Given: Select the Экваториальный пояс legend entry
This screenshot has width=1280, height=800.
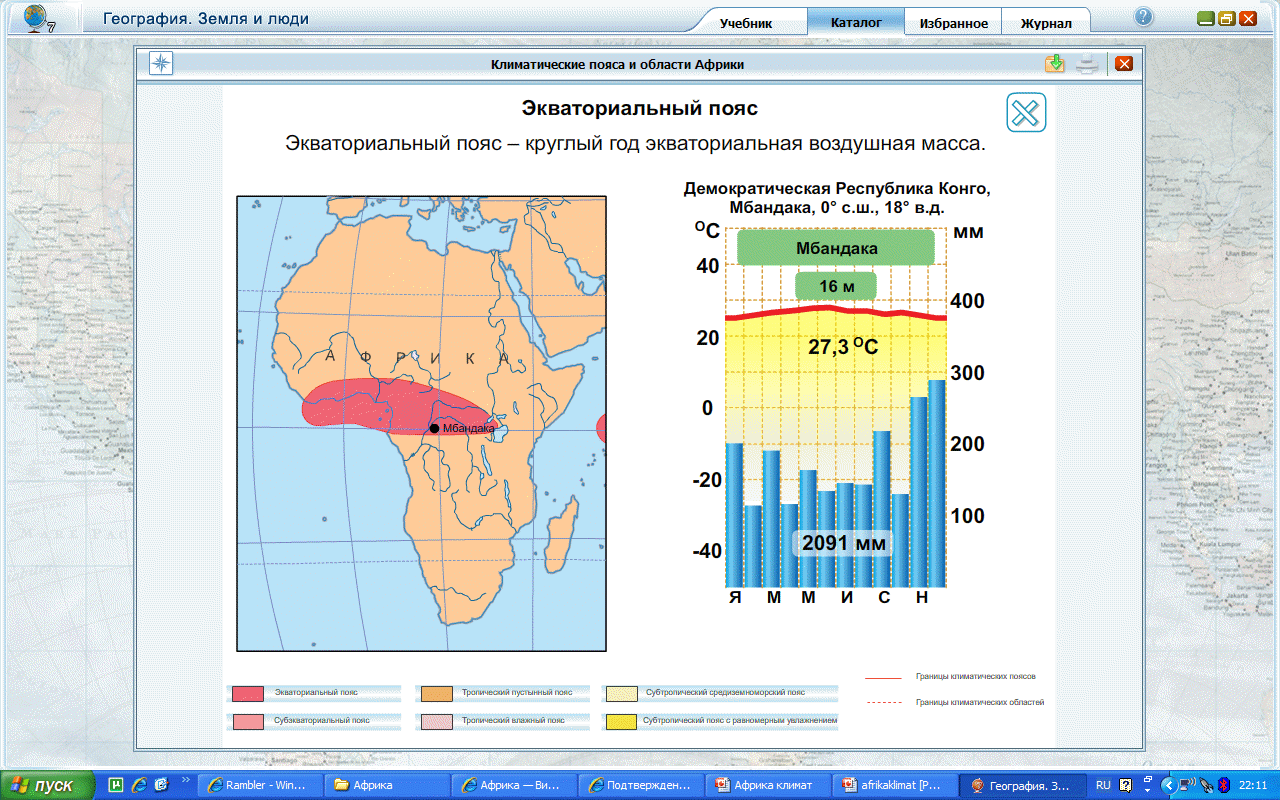Looking at the screenshot, I should click(316, 692).
